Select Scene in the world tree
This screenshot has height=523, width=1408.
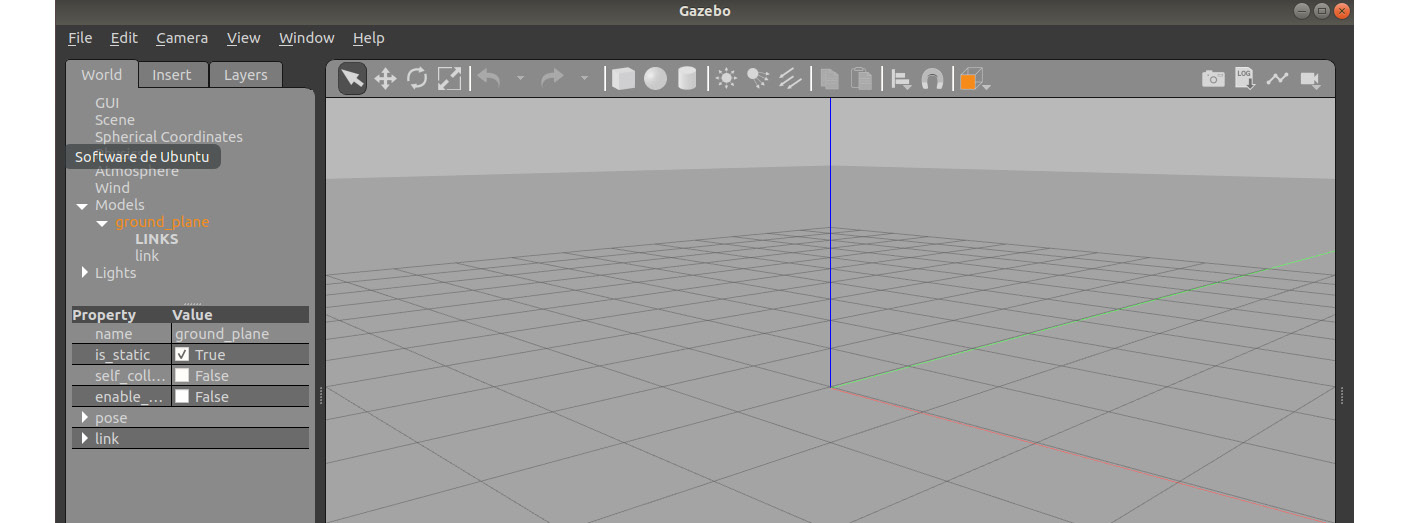(x=115, y=120)
